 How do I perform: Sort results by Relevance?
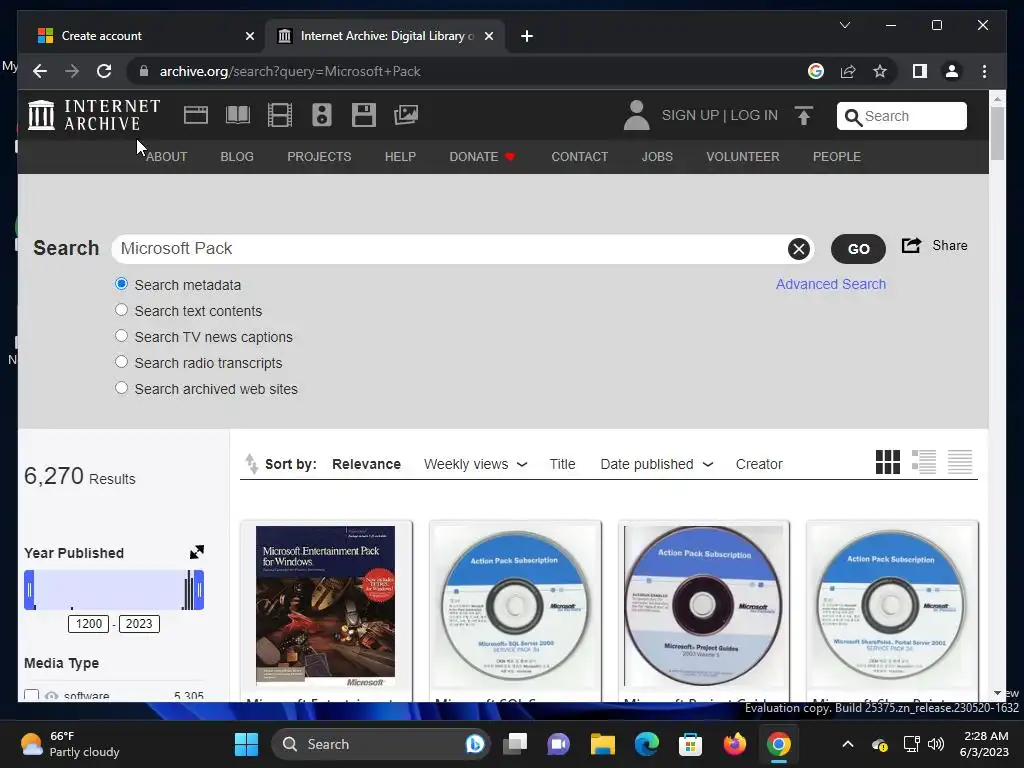[x=366, y=464]
